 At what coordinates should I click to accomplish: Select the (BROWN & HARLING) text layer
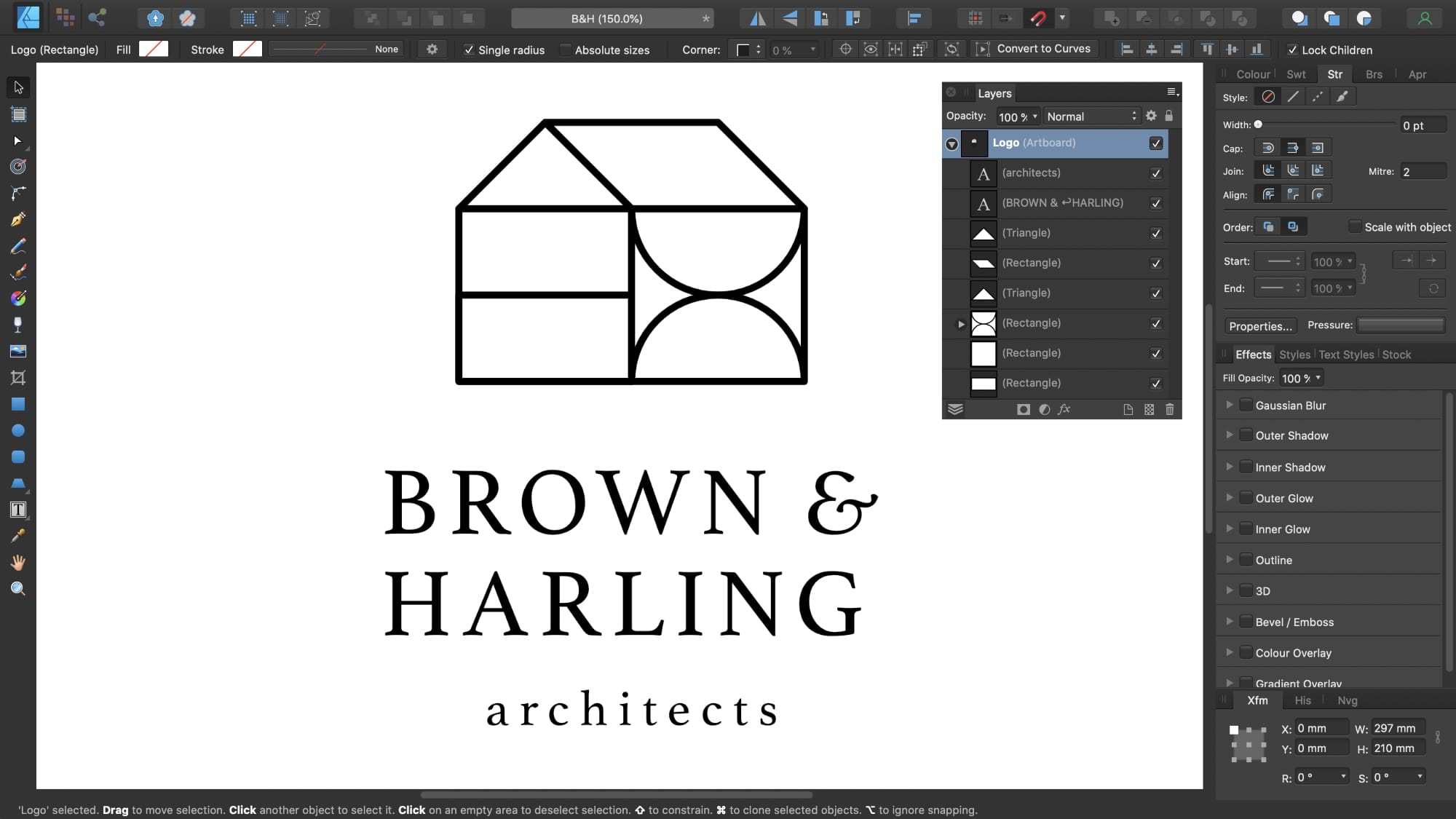[1063, 202]
